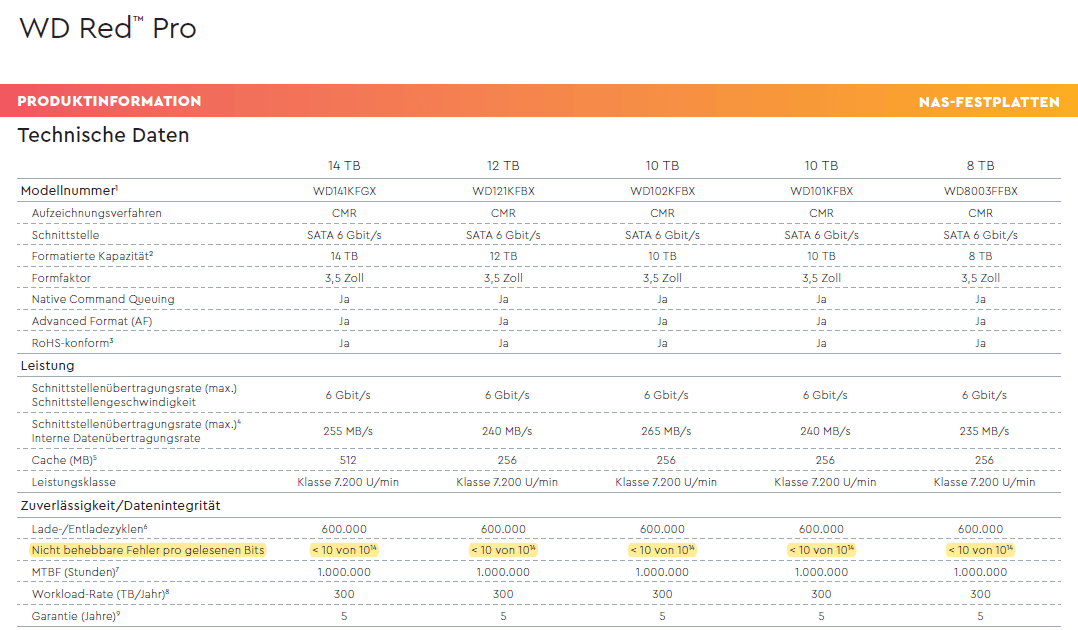Click the Formfaktor row label
The height and width of the screenshot is (630, 1078).
(61, 278)
